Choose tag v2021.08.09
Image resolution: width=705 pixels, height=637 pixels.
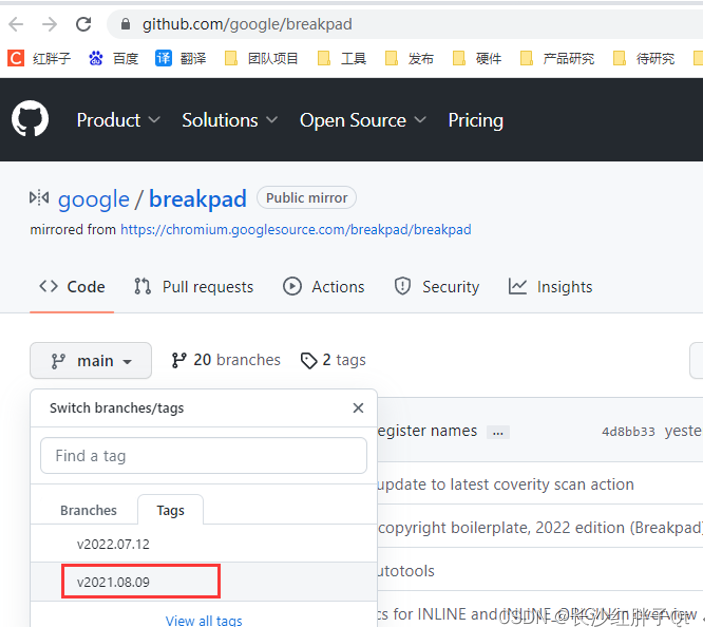[x=204, y=582]
